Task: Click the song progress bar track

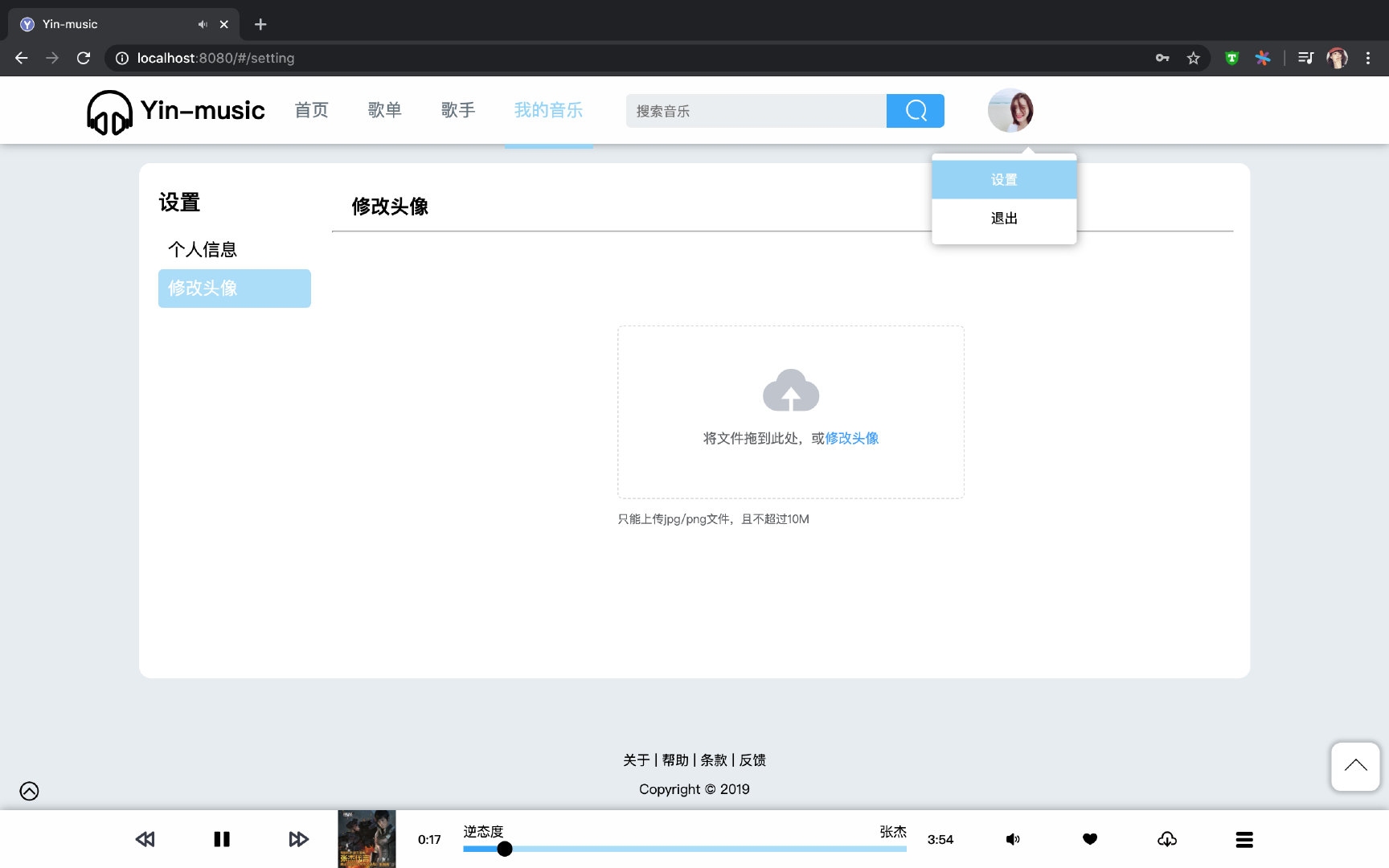Action: 685,849
